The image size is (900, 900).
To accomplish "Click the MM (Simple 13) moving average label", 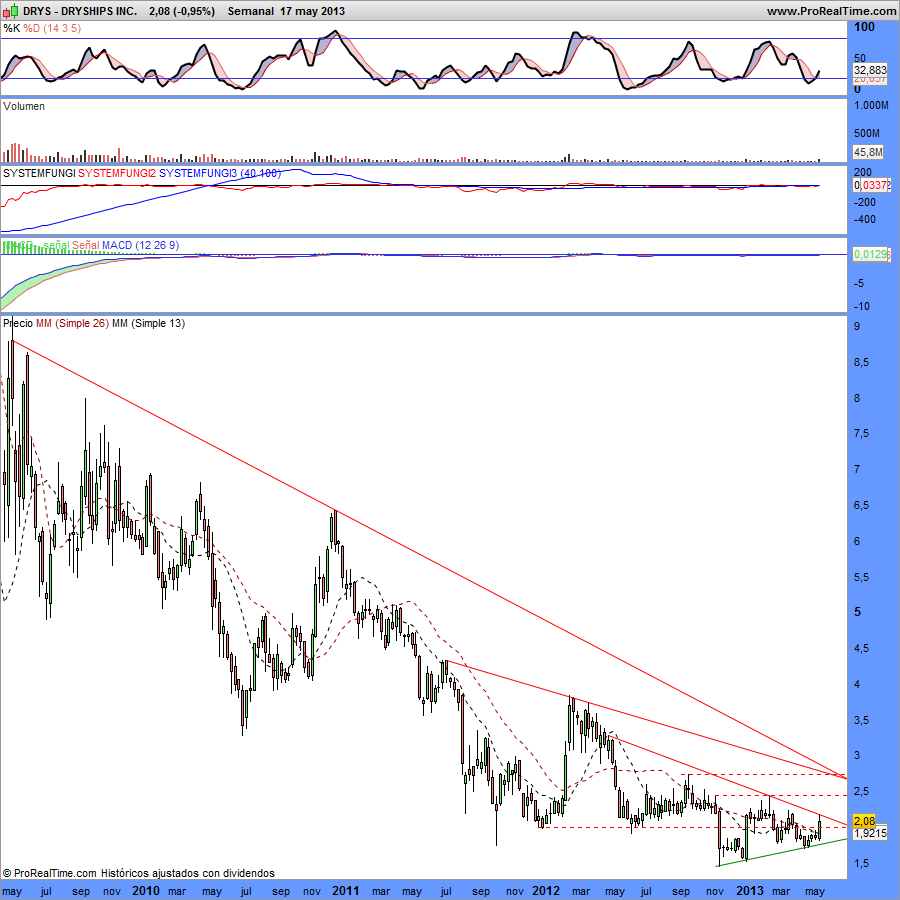I will tap(148, 323).
